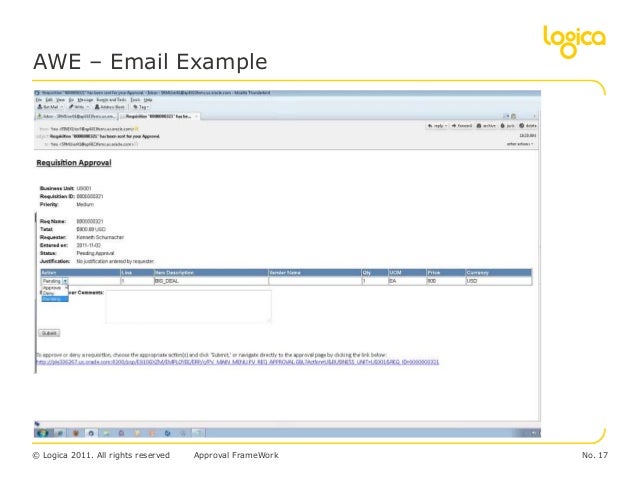Open the Tools menu
638x479 pixels.
pos(135,100)
